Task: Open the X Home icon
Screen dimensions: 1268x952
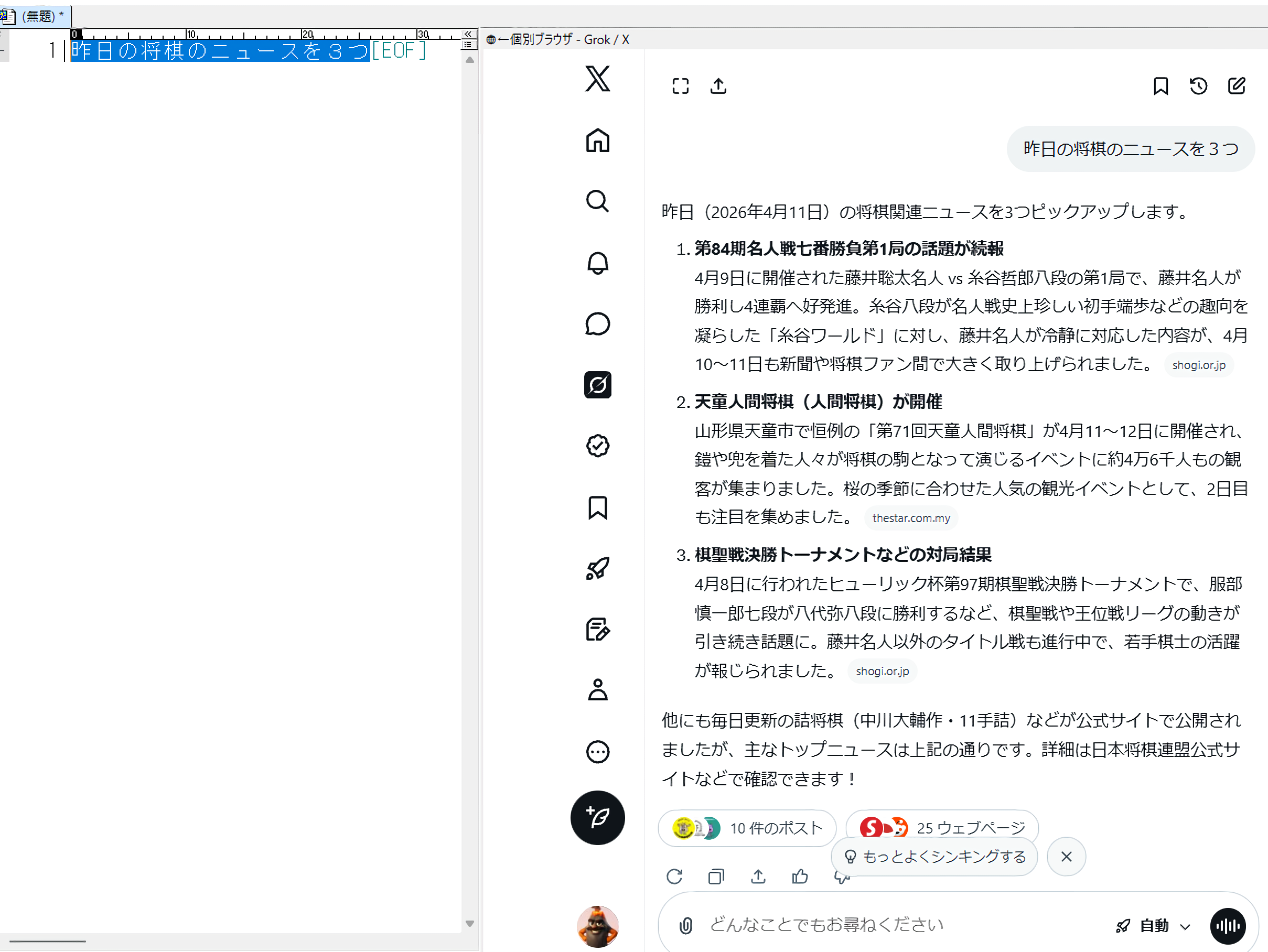Action: point(597,140)
